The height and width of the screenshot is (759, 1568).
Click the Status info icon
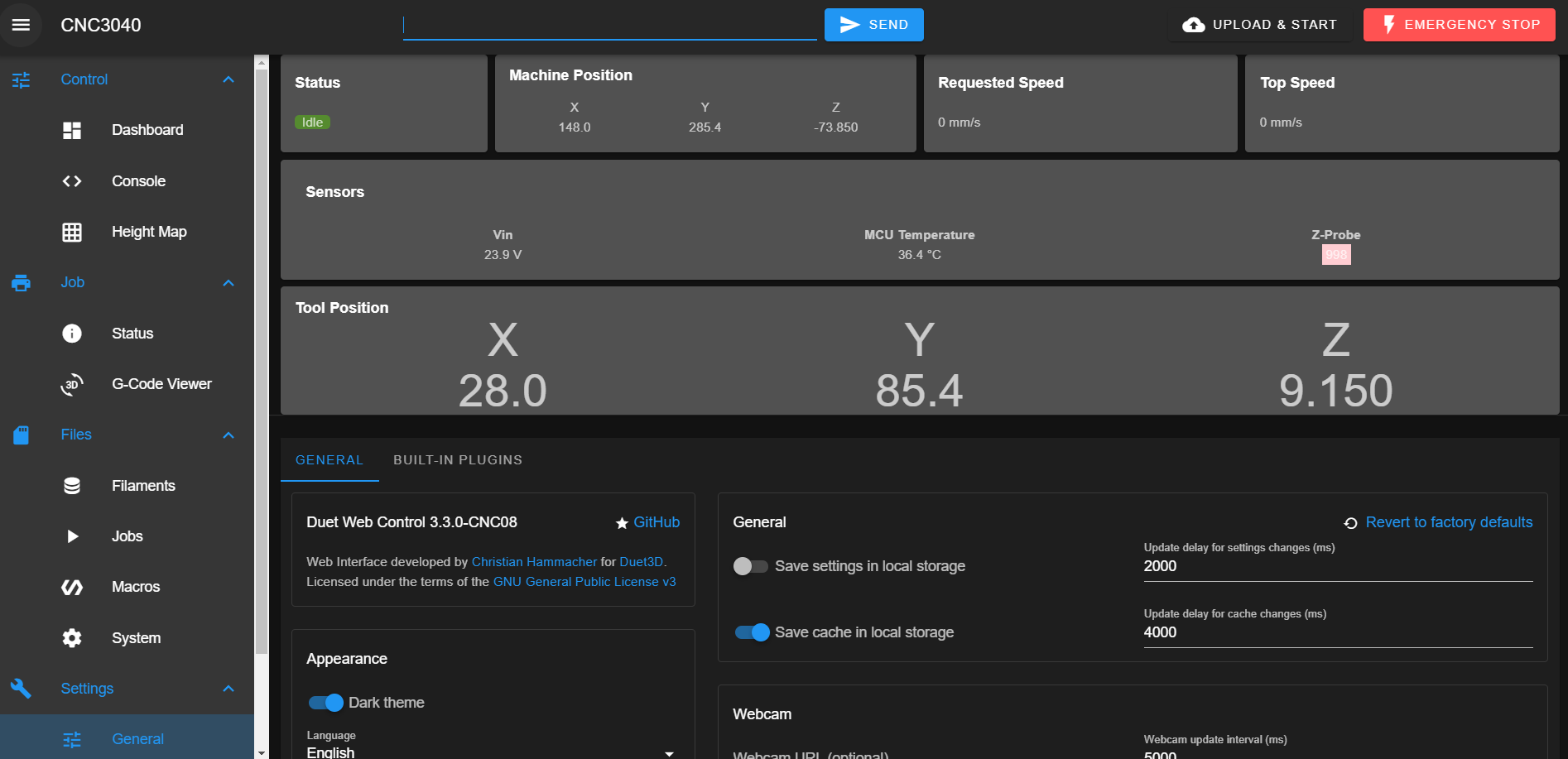(x=72, y=334)
